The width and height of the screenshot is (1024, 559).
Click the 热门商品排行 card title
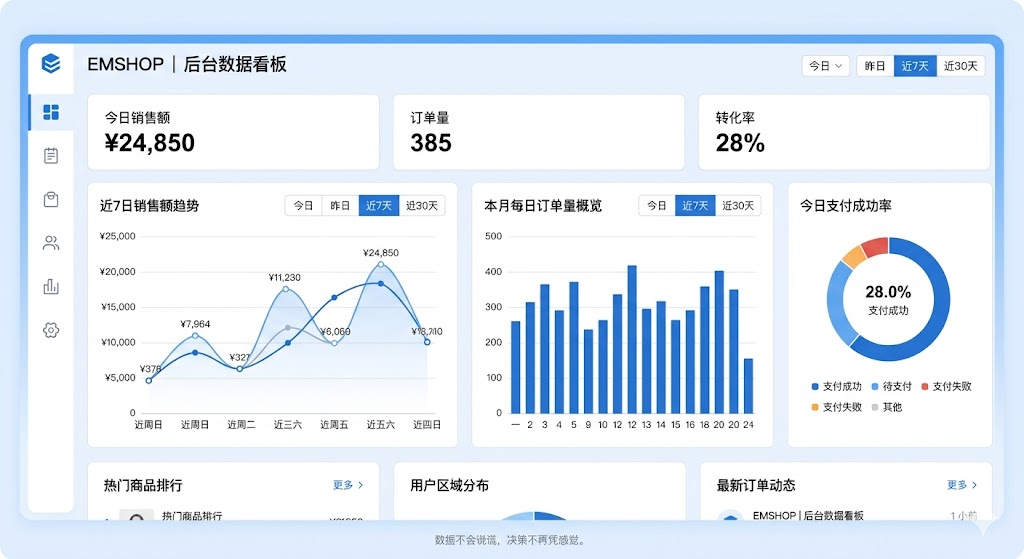[x=143, y=485]
